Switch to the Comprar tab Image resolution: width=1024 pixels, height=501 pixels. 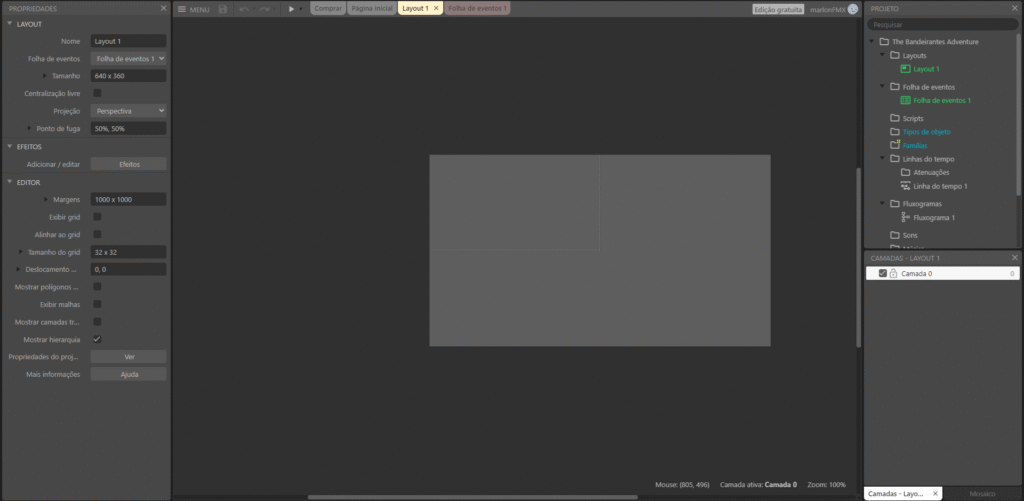pyautogui.click(x=328, y=8)
